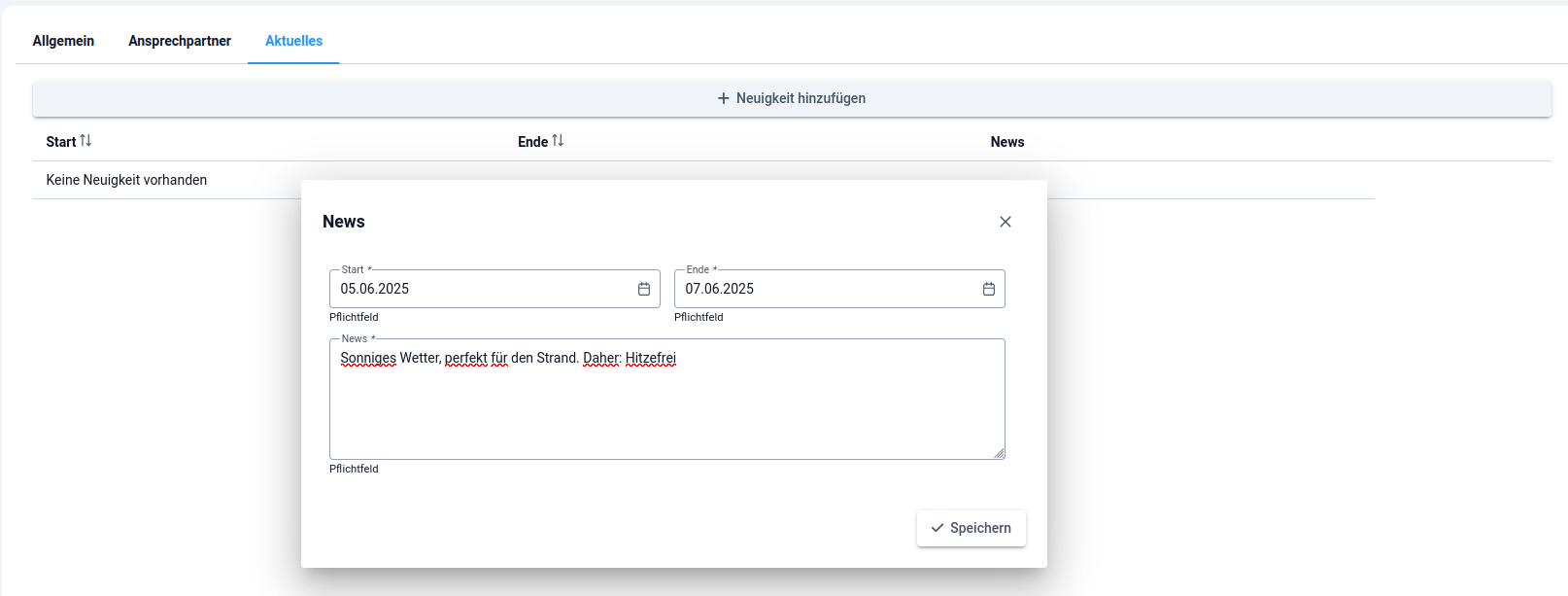
Task: Click the checkmark icon on Speichern
Action: [x=937, y=528]
